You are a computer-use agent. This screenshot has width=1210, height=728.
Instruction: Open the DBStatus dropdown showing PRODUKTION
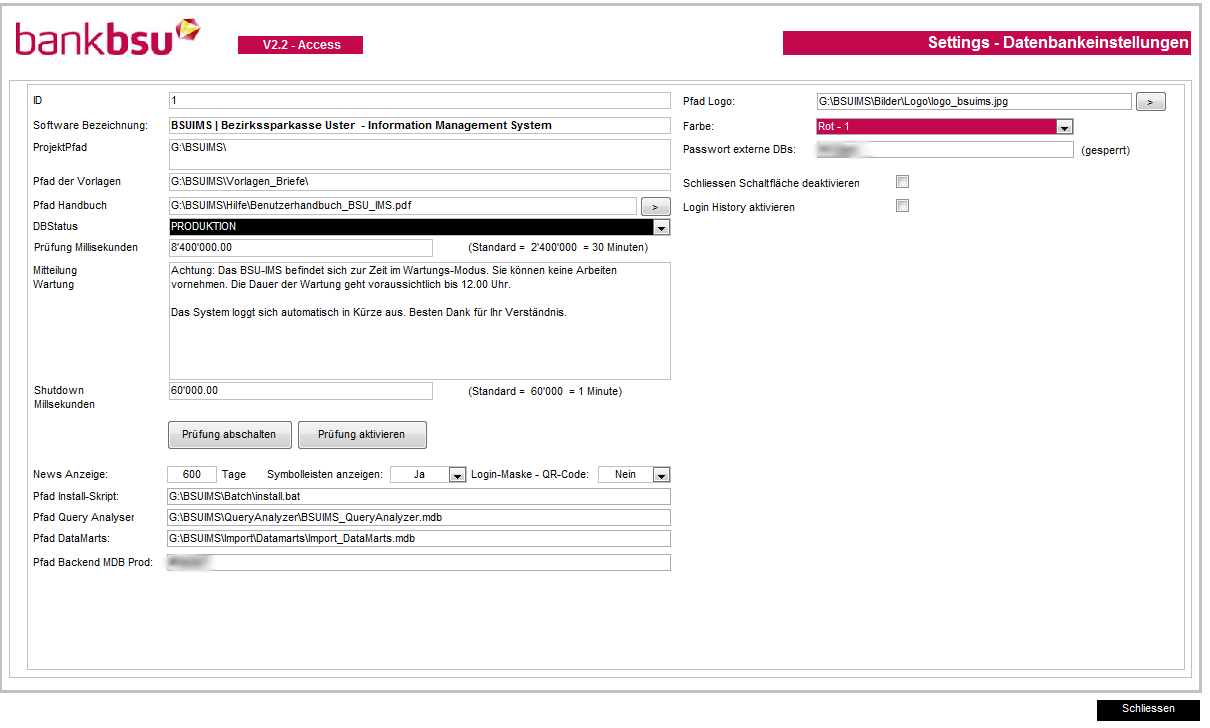(x=661, y=227)
